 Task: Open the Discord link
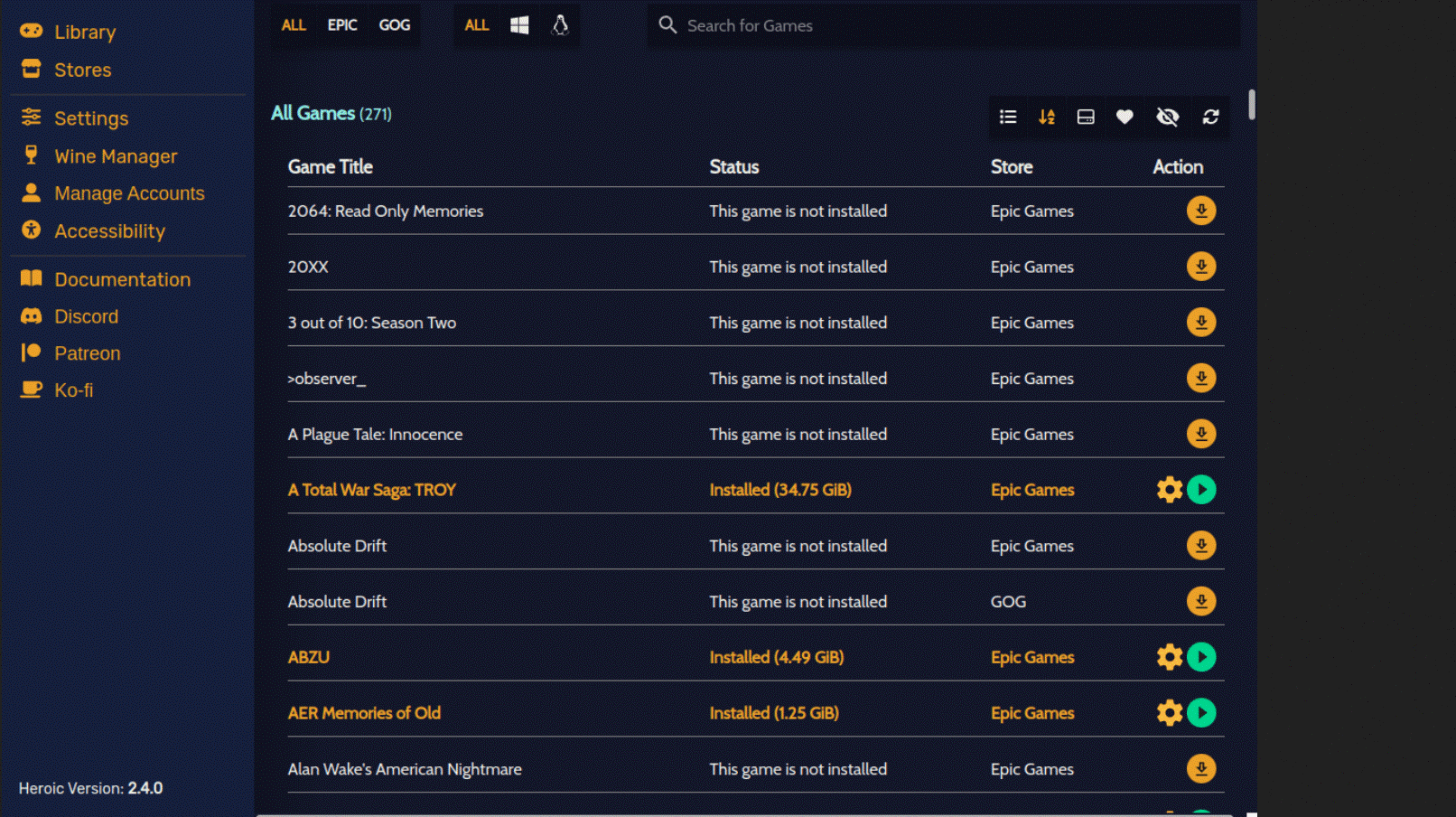pos(69,316)
